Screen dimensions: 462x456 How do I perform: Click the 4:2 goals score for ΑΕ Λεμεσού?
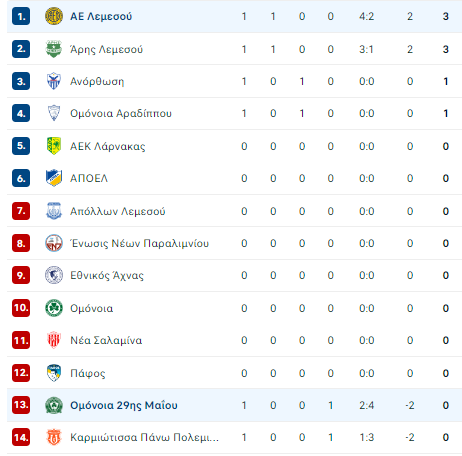point(366,16)
